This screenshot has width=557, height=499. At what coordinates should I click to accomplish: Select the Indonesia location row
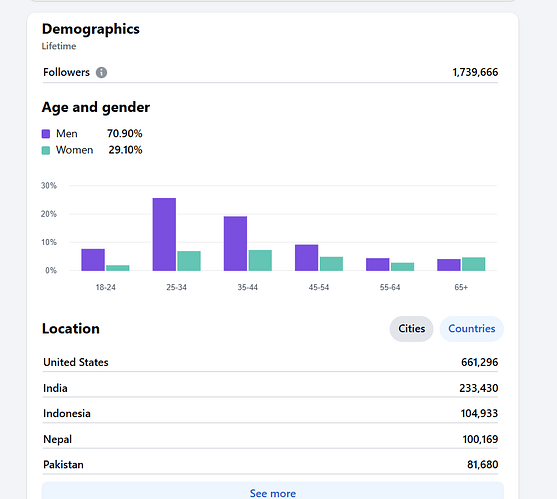(x=270, y=414)
